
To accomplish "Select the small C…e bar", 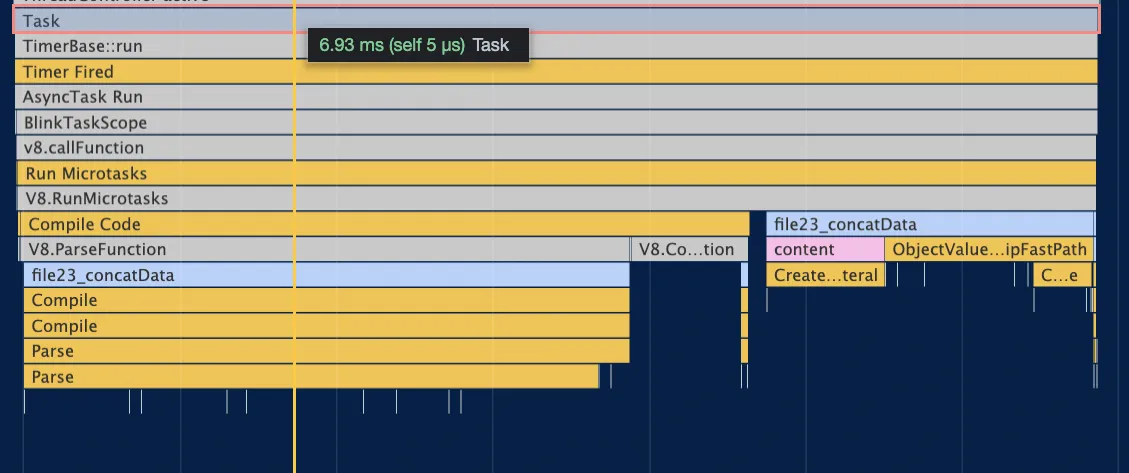I will pos(1063,275).
